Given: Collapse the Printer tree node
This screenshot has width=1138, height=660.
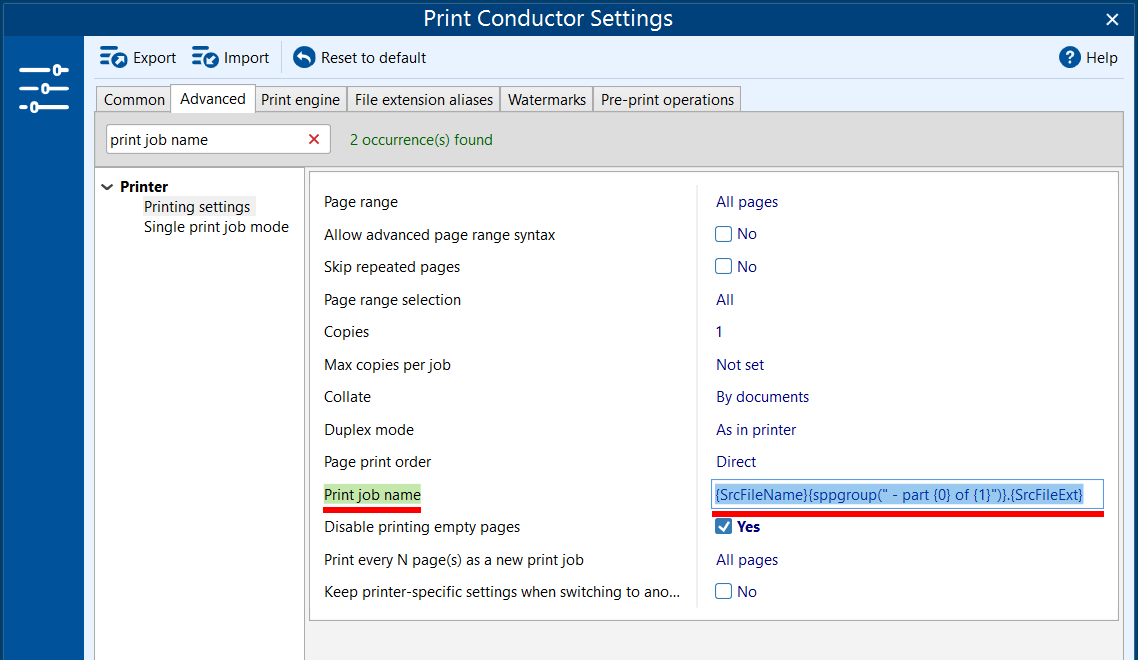Looking at the screenshot, I should coord(108,187).
